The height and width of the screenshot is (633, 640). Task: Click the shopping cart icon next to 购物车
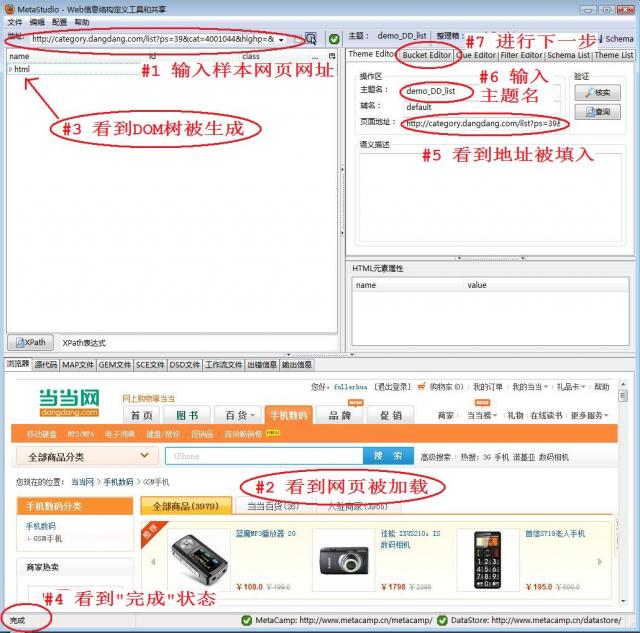click(421, 386)
